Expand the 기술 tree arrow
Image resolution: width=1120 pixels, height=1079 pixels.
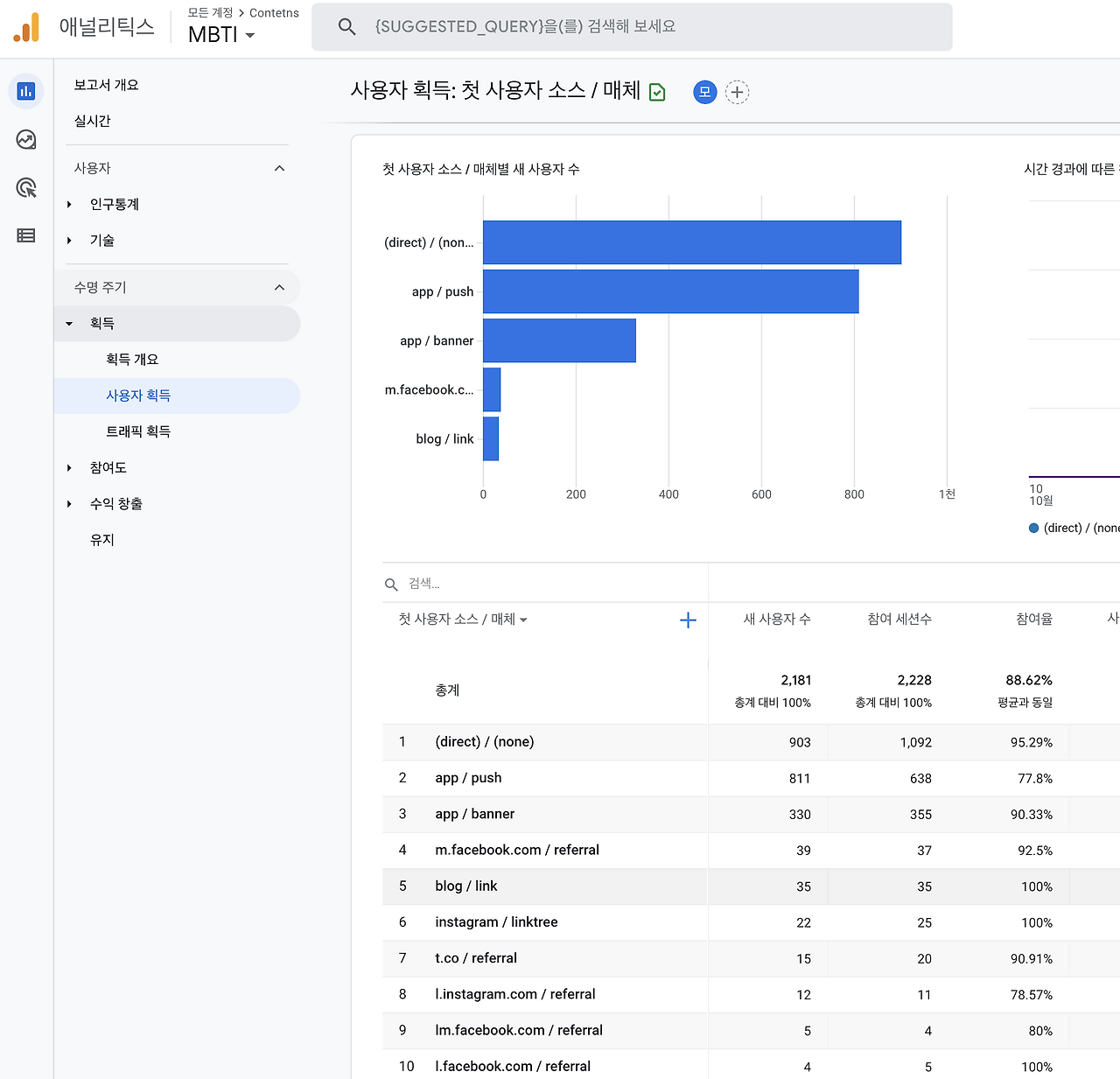(x=69, y=241)
